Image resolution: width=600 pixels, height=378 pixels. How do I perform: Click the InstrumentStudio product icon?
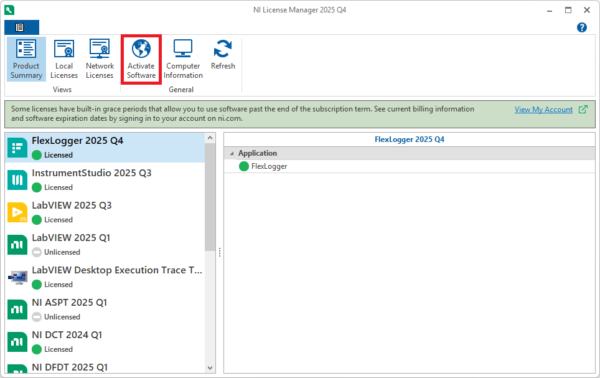click(x=17, y=180)
